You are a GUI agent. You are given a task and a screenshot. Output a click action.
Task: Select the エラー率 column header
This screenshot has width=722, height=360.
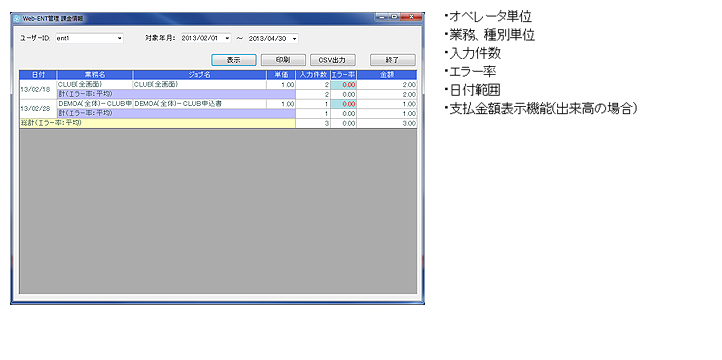pyautogui.click(x=344, y=75)
